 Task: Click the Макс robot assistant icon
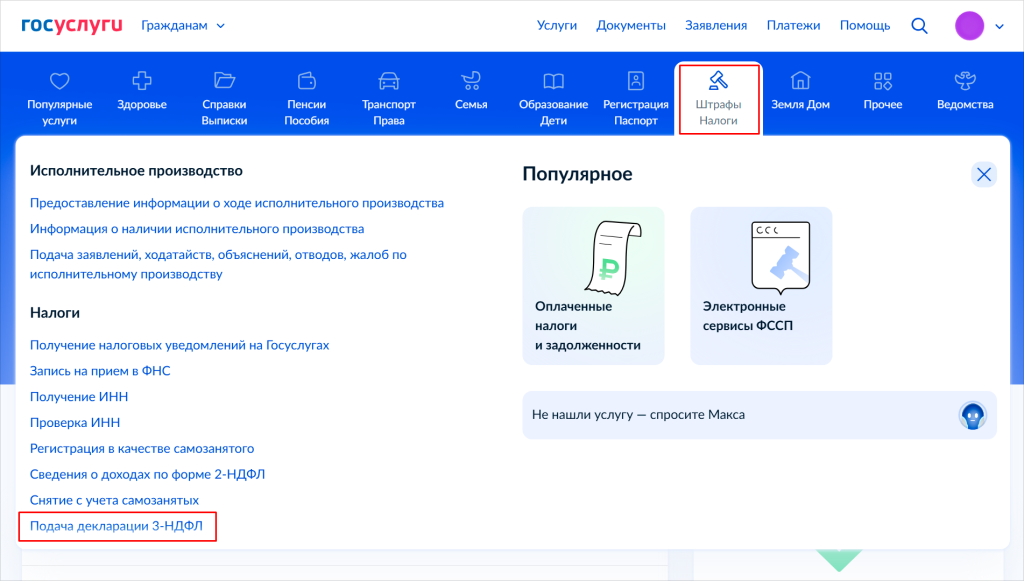(973, 415)
